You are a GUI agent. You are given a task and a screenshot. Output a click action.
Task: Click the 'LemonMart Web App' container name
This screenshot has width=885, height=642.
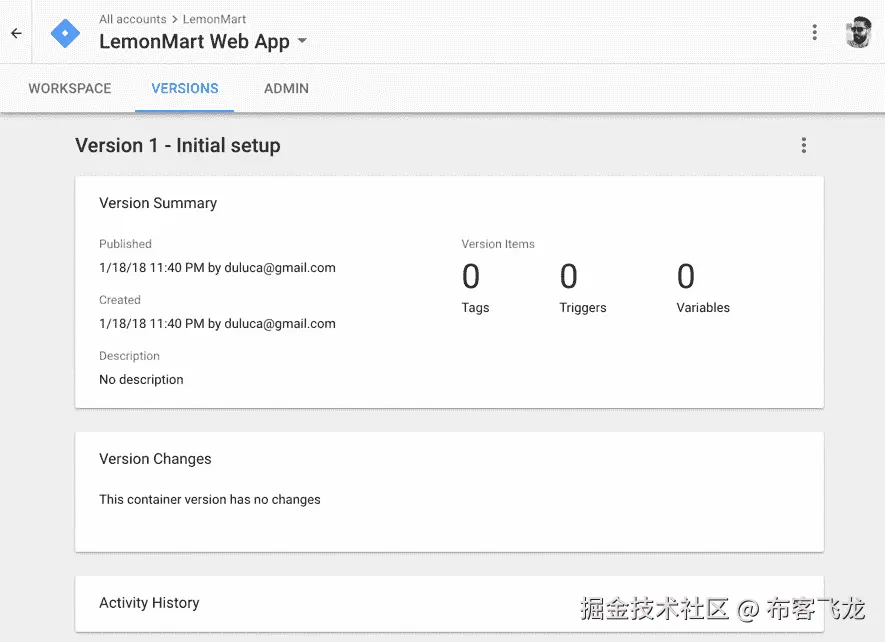pyautogui.click(x=194, y=41)
